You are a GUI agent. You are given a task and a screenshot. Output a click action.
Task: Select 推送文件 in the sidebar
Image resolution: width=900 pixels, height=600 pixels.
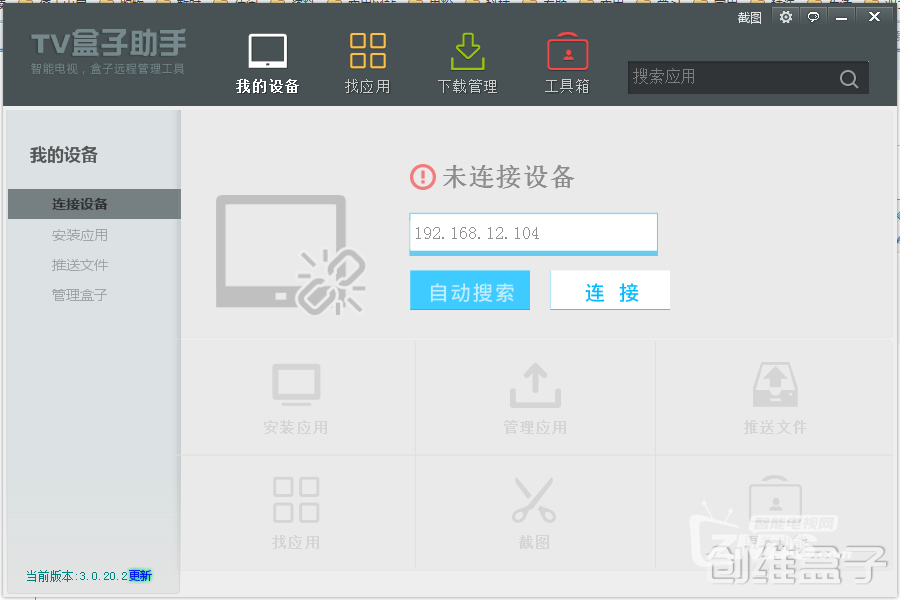pos(80,265)
